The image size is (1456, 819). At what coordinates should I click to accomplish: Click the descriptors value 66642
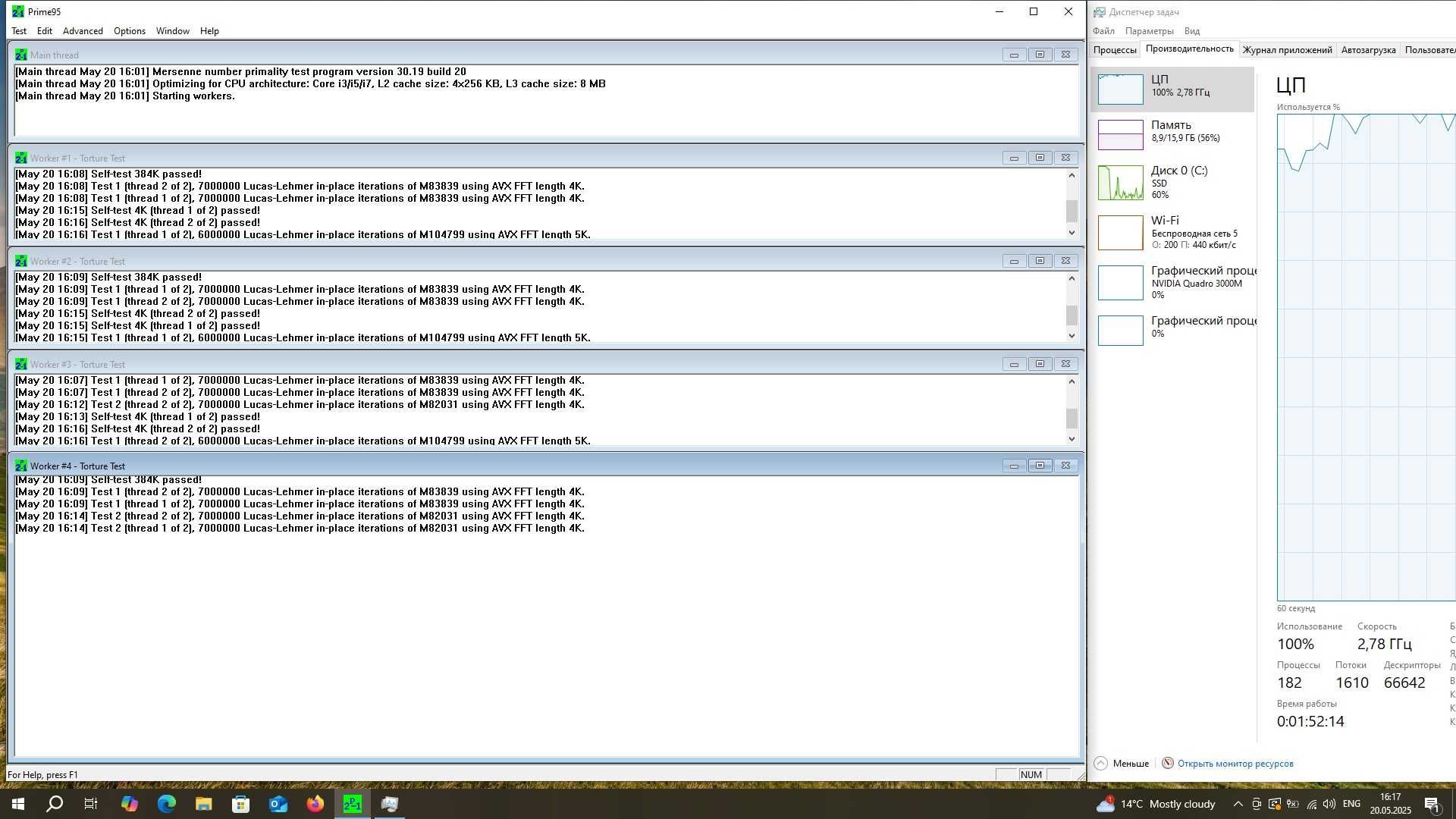(x=1404, y=682)
